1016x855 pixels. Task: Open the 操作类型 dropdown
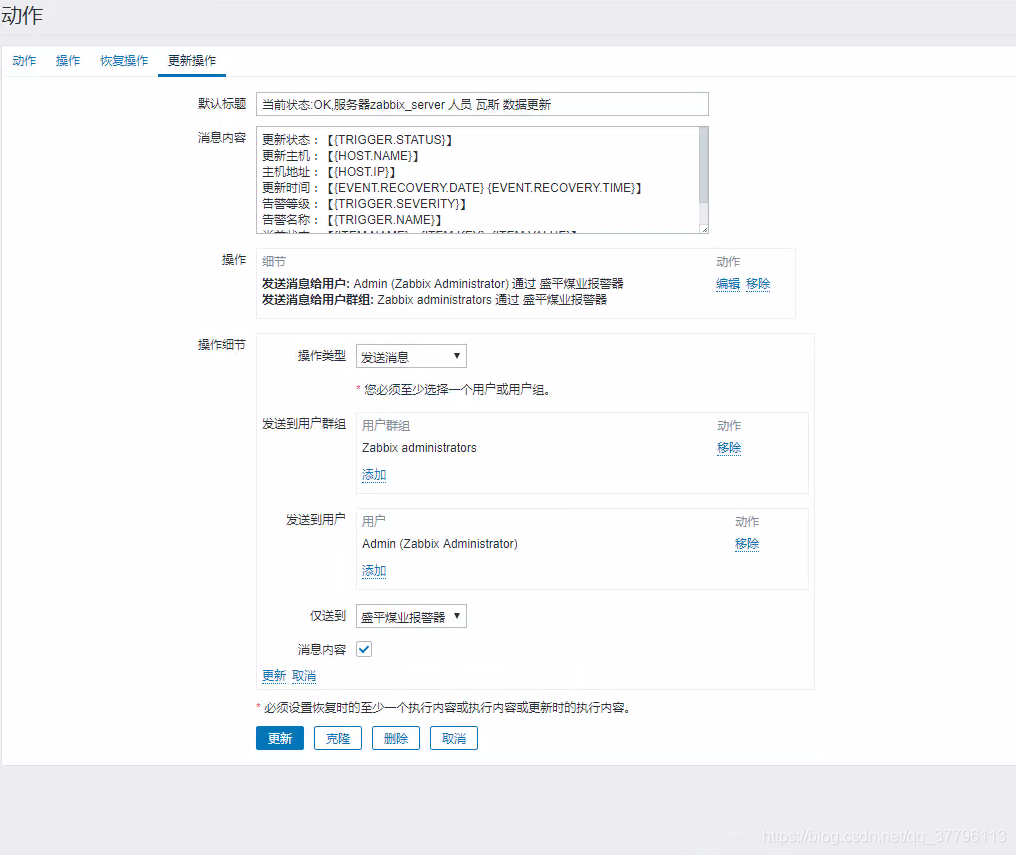411,356
